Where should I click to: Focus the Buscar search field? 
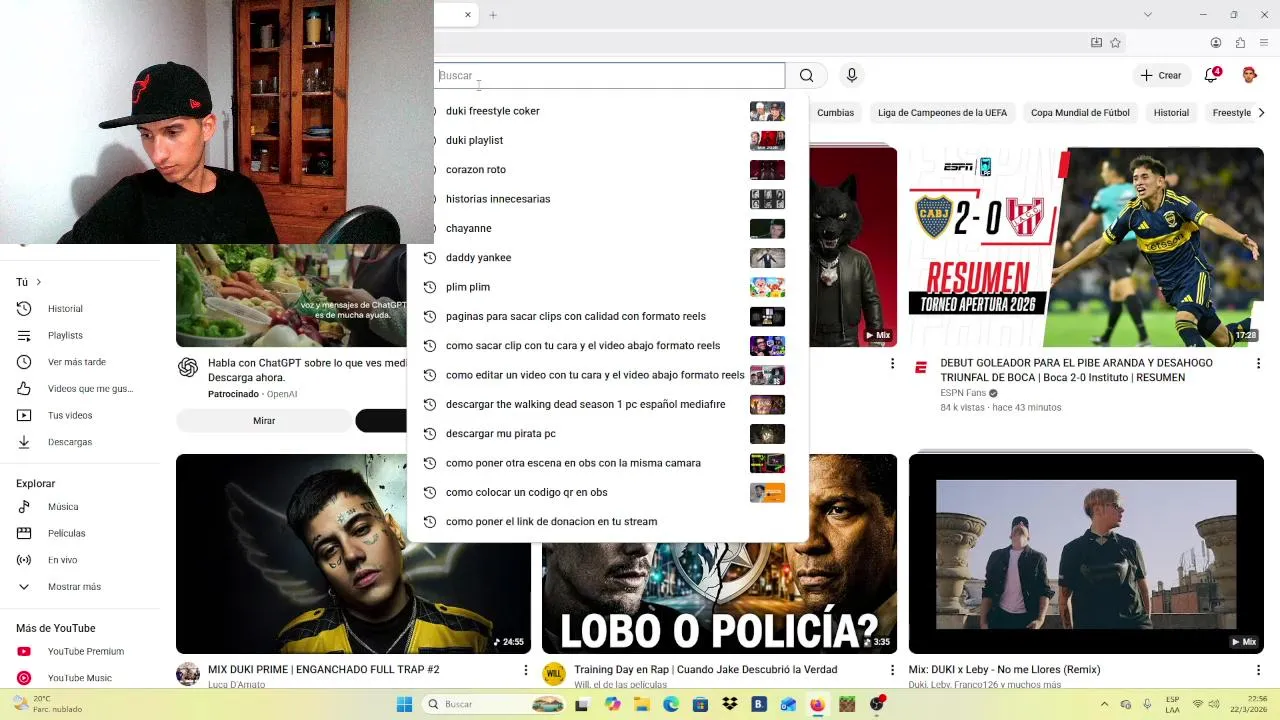609,75
